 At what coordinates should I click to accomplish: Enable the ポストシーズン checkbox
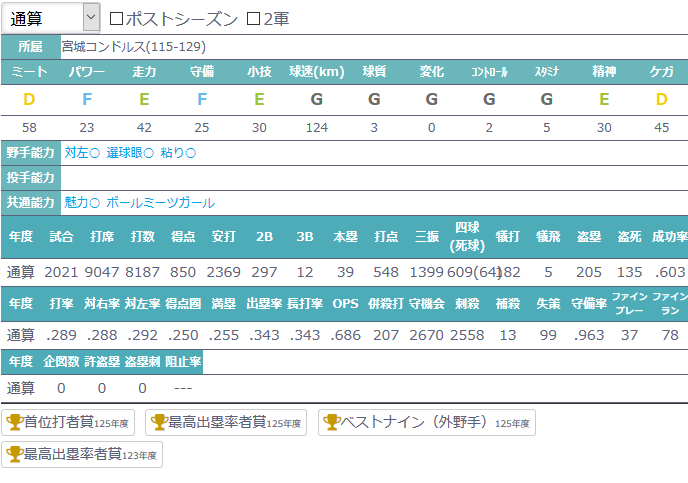click(116, 18)
